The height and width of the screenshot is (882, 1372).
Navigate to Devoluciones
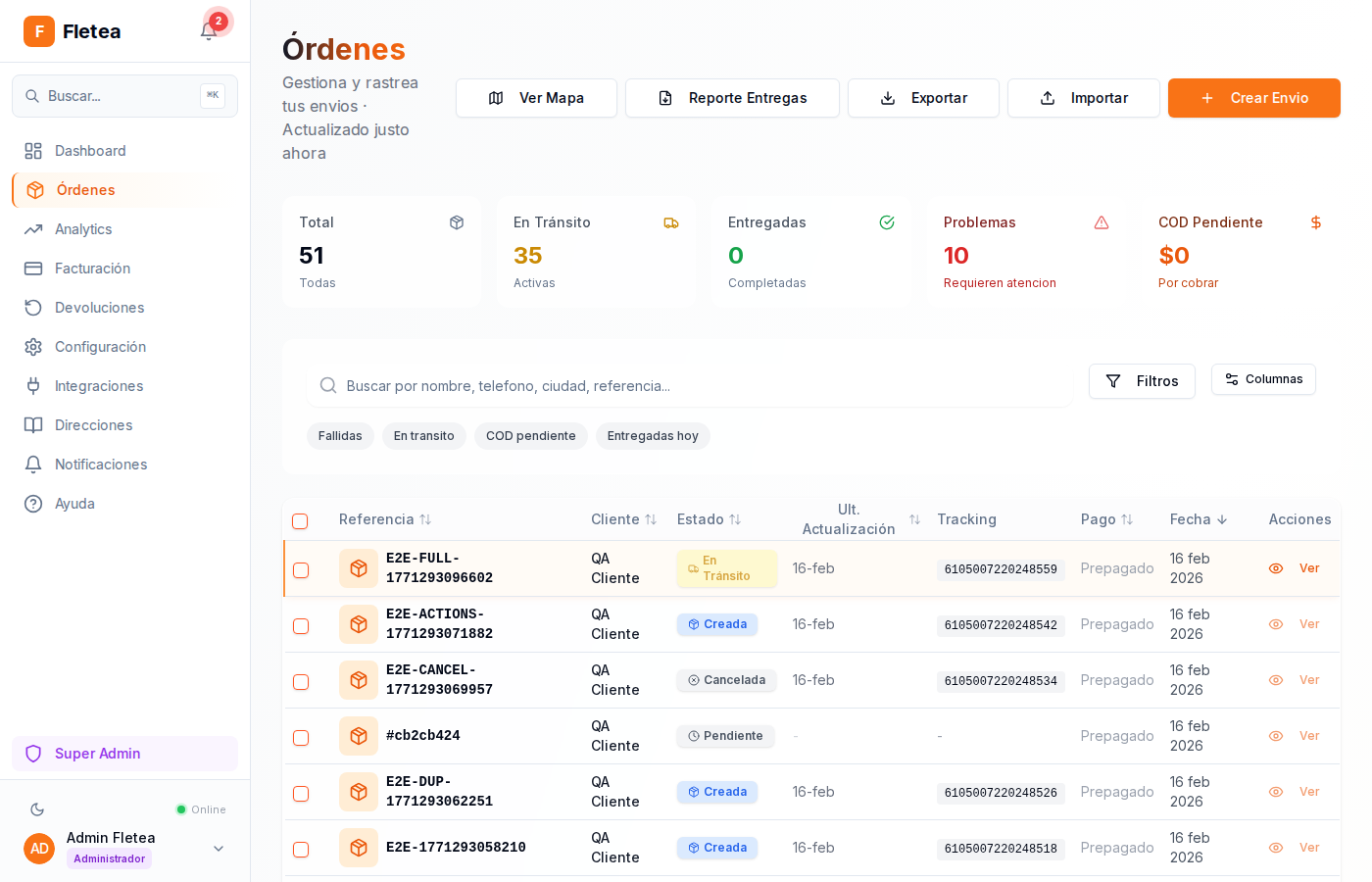[x=124, y=308]
